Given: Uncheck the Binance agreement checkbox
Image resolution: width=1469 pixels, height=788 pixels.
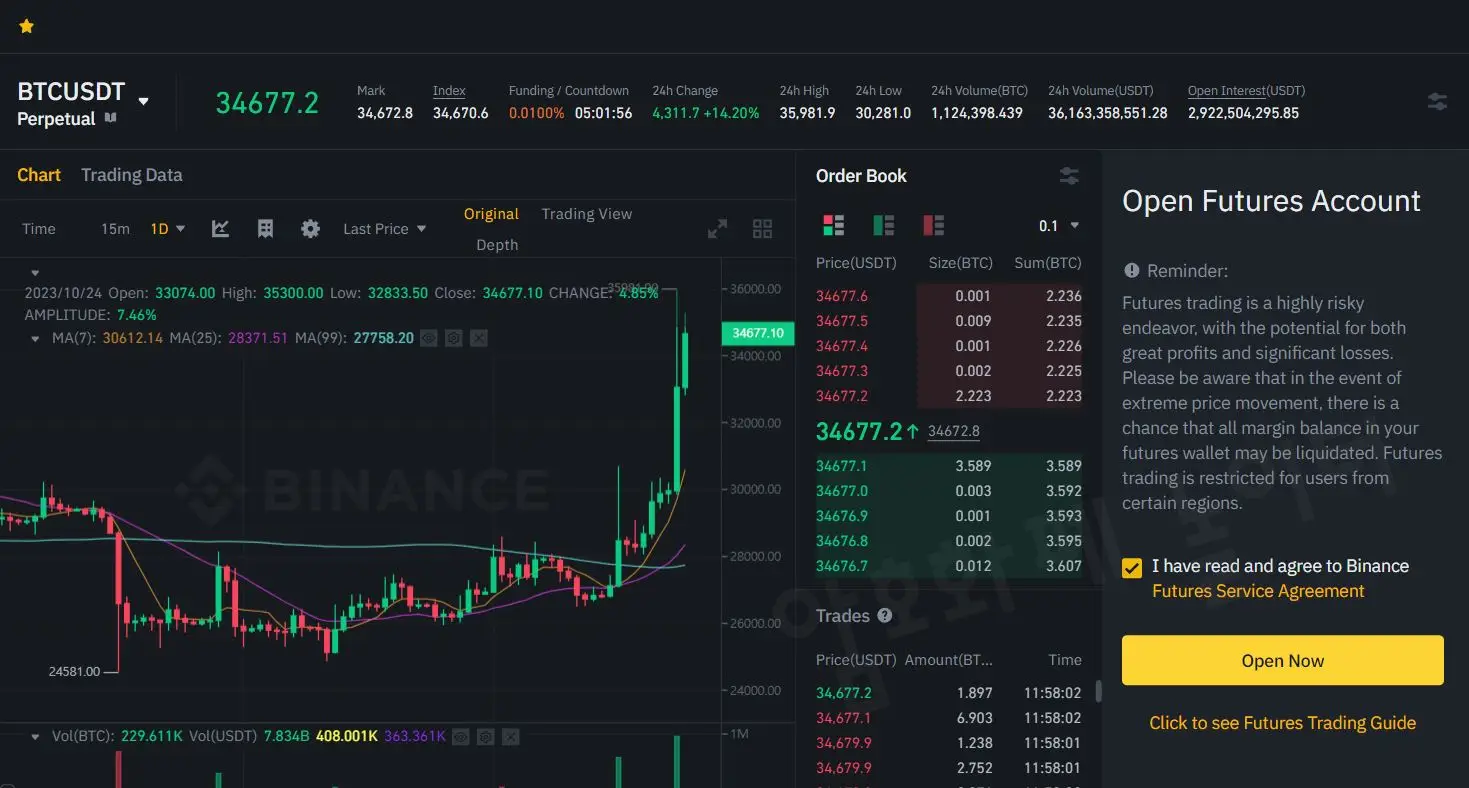Looking at the screenshot, I should (1132, 568).
